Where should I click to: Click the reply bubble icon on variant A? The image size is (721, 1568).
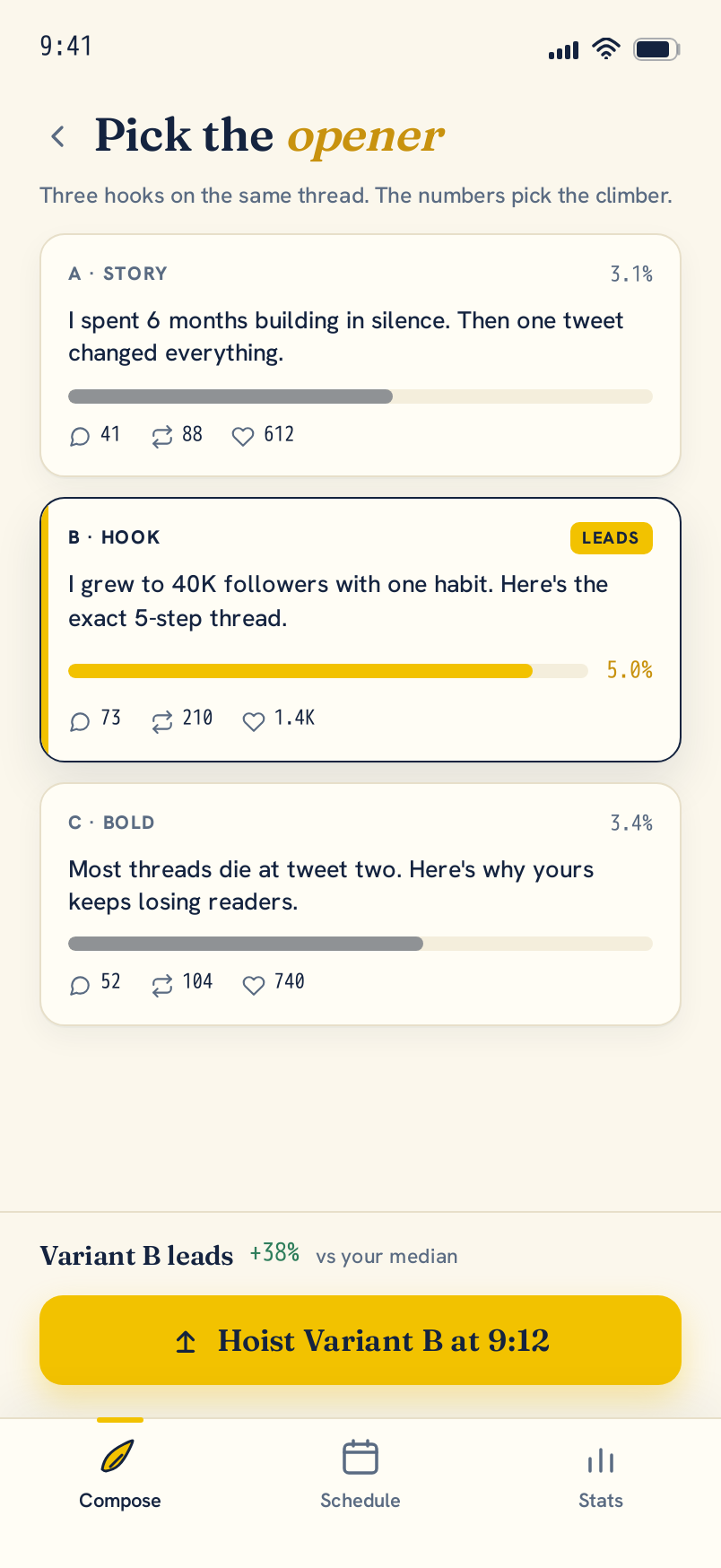click(80, 436)
